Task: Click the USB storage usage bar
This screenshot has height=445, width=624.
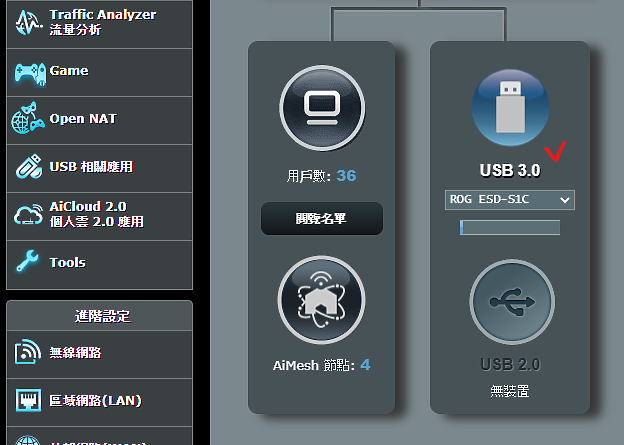Action: coord(510,227)
